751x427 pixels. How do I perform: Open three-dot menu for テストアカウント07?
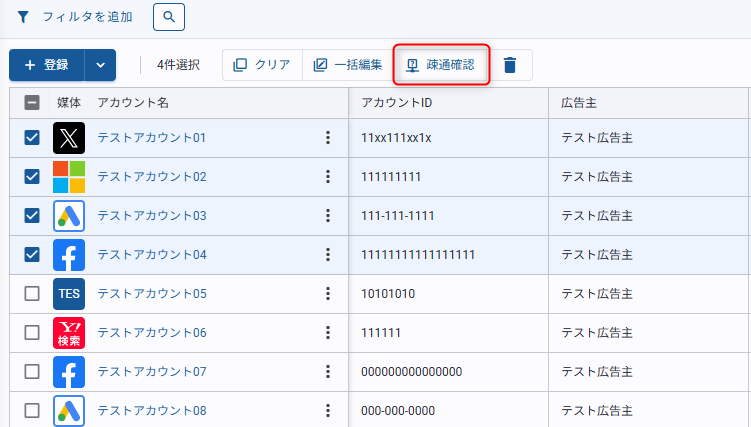point(327,372)
